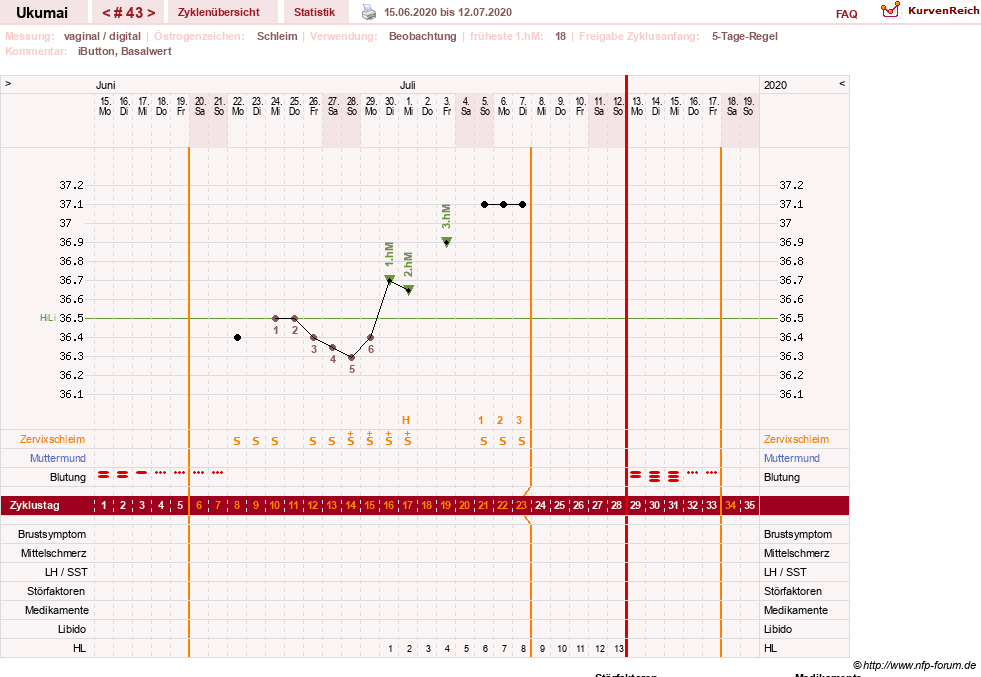Click the S mucus symbol on June 22

click(237, 441)
